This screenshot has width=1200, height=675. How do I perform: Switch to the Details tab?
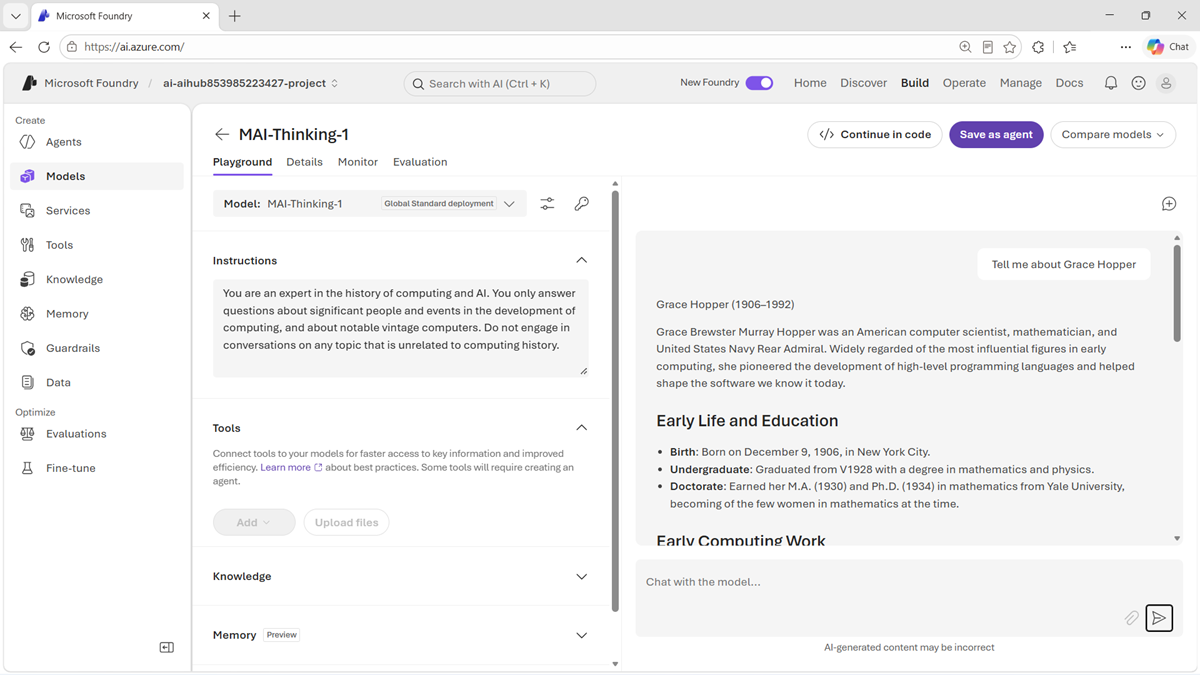(304, 162)
